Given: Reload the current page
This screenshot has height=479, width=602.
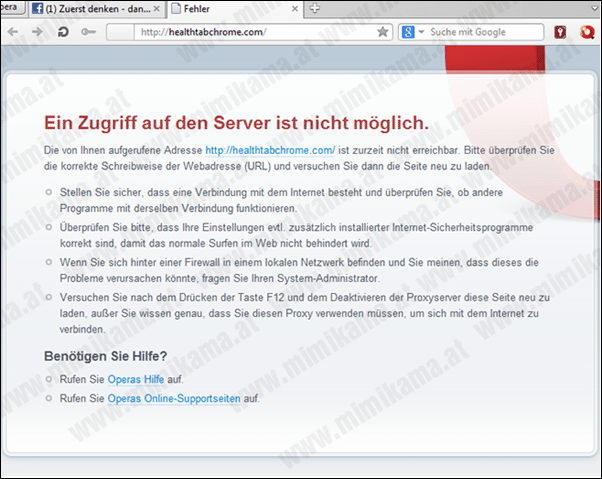Looking at the screenshot, I should pyautogui.click(x=63, y=32).
